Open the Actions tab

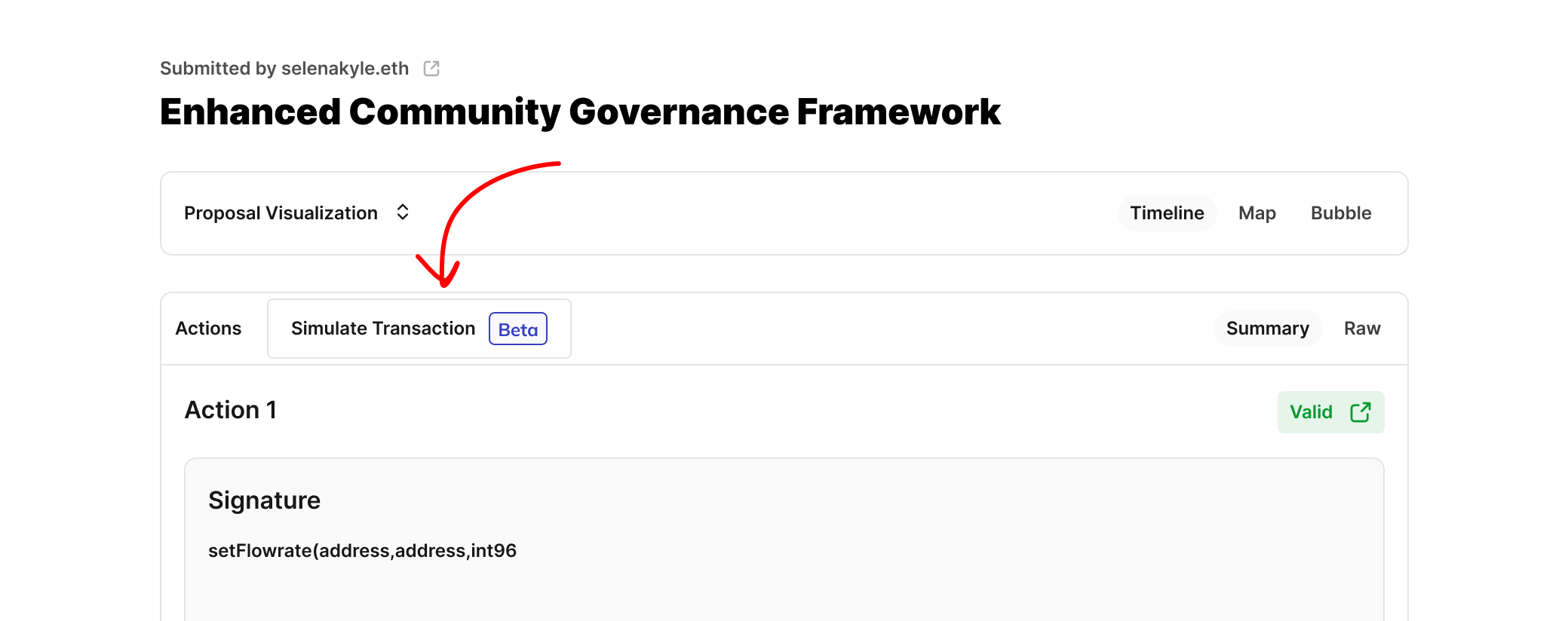tap(208, 329)
